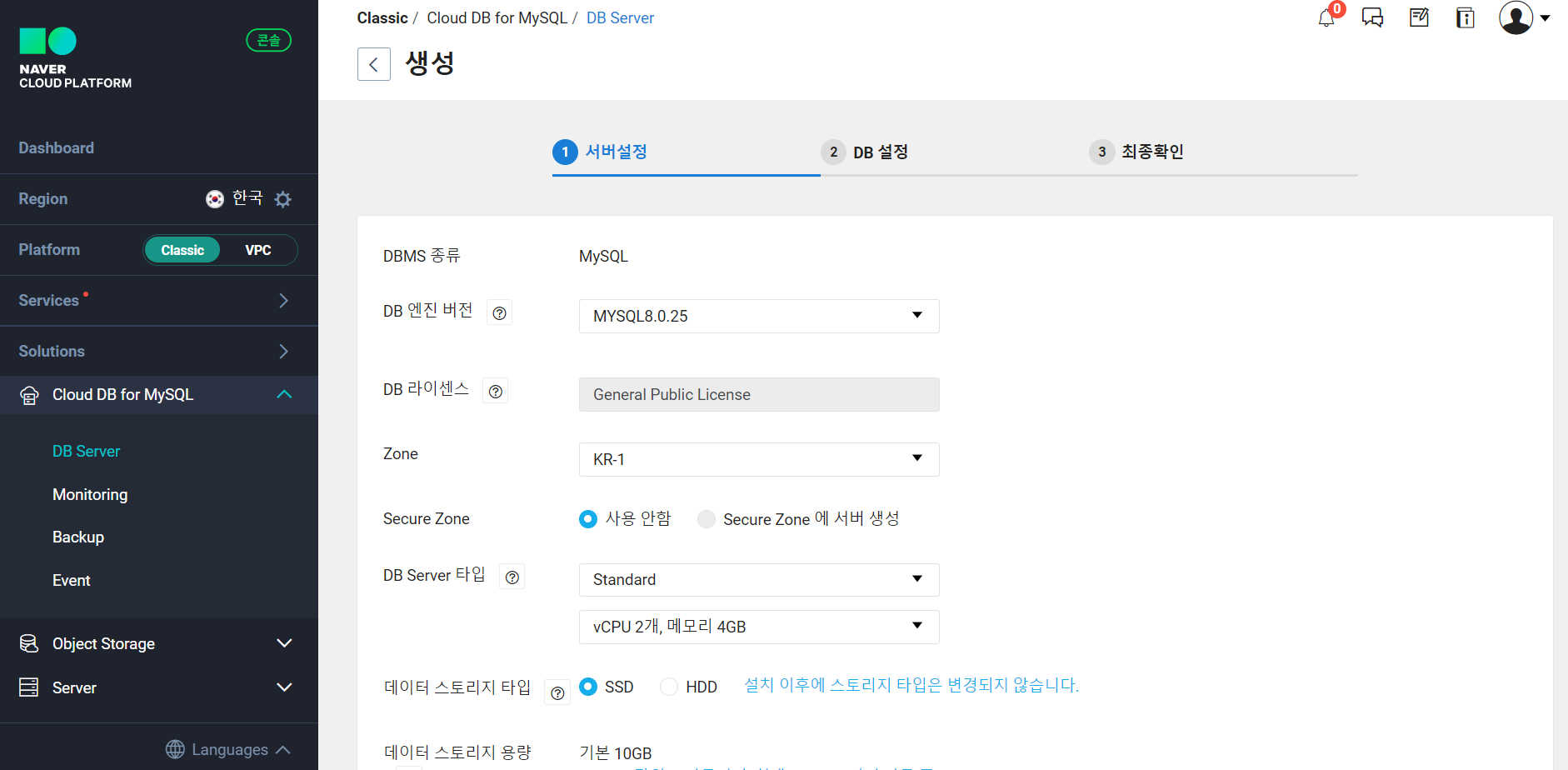Open the notifications bell

pyautogui.click(x=1327, y=17)
